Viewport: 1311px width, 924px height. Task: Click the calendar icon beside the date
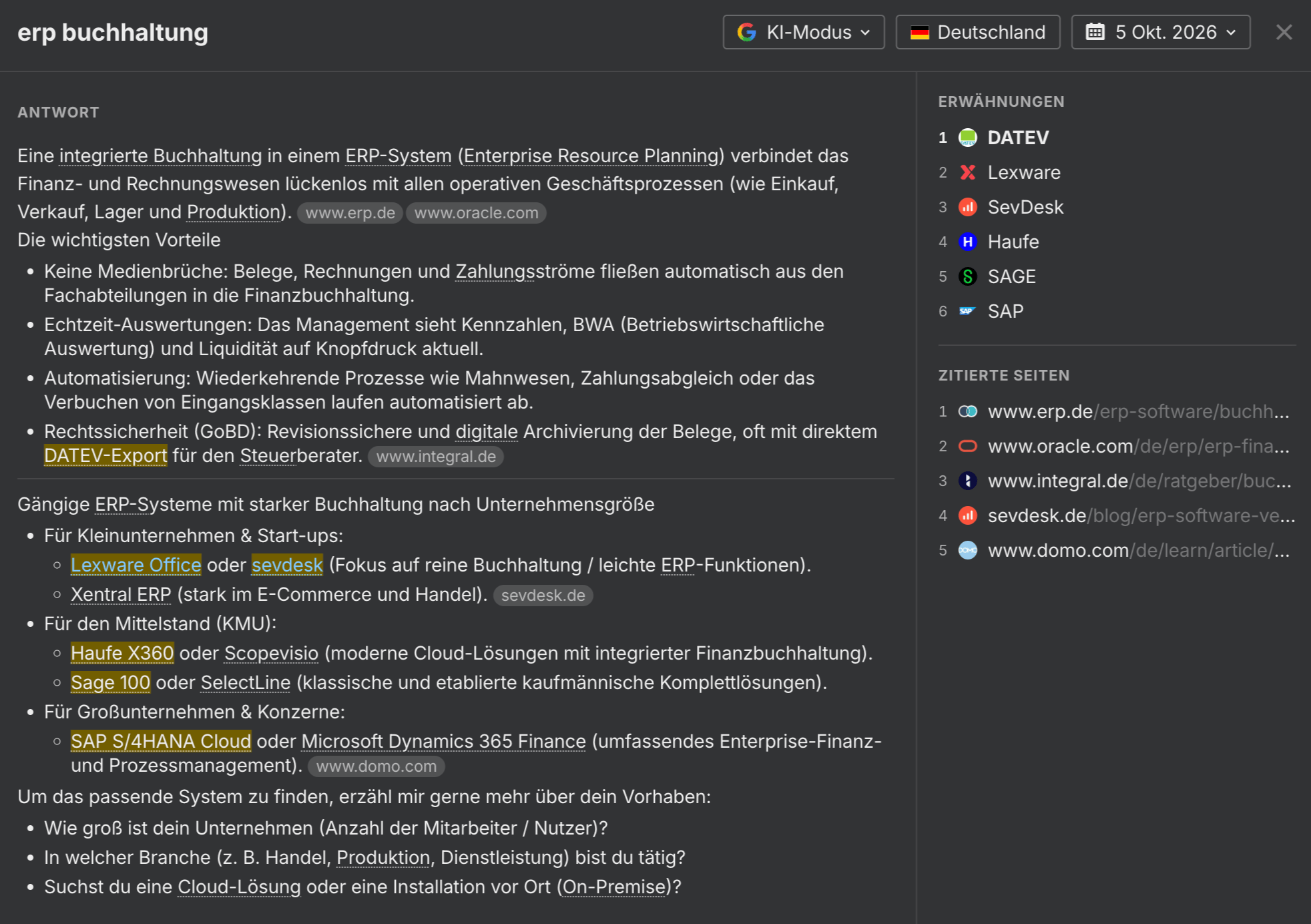pos(1095,31)
